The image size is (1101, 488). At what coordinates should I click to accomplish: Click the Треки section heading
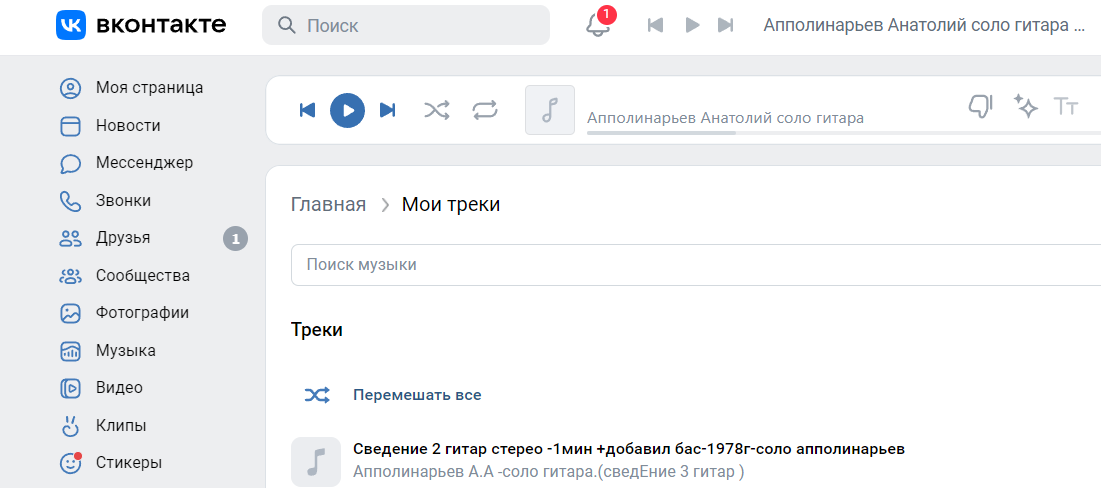pos(317,329)
